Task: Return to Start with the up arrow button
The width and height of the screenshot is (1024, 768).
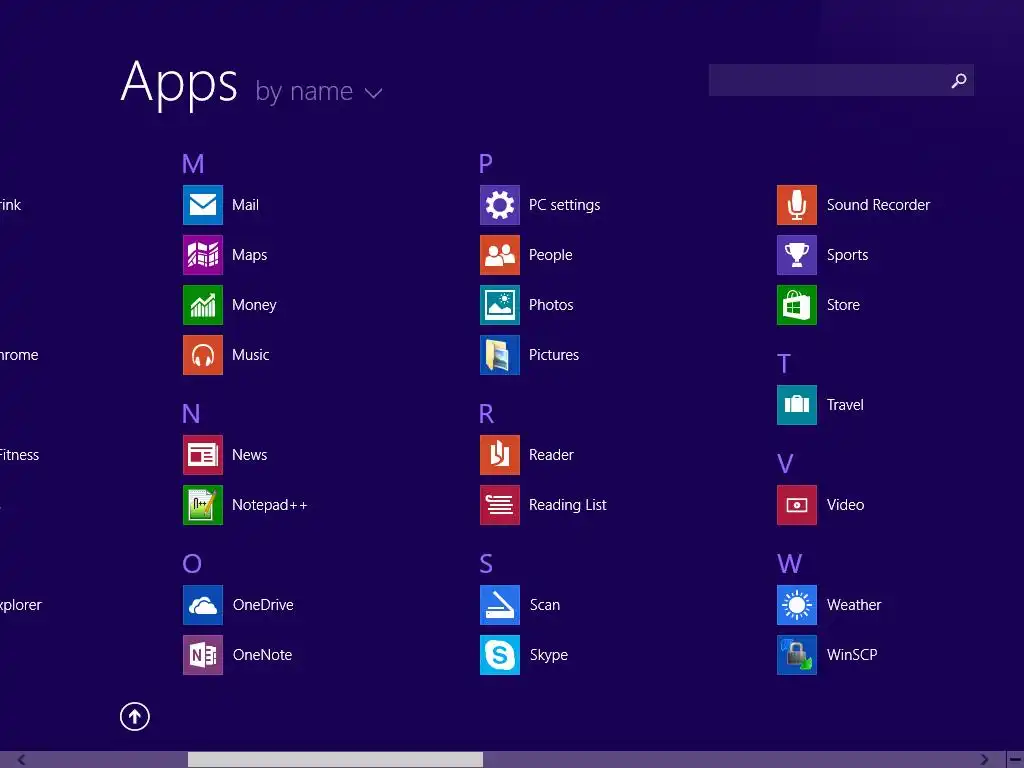Action: click(135, 716)
